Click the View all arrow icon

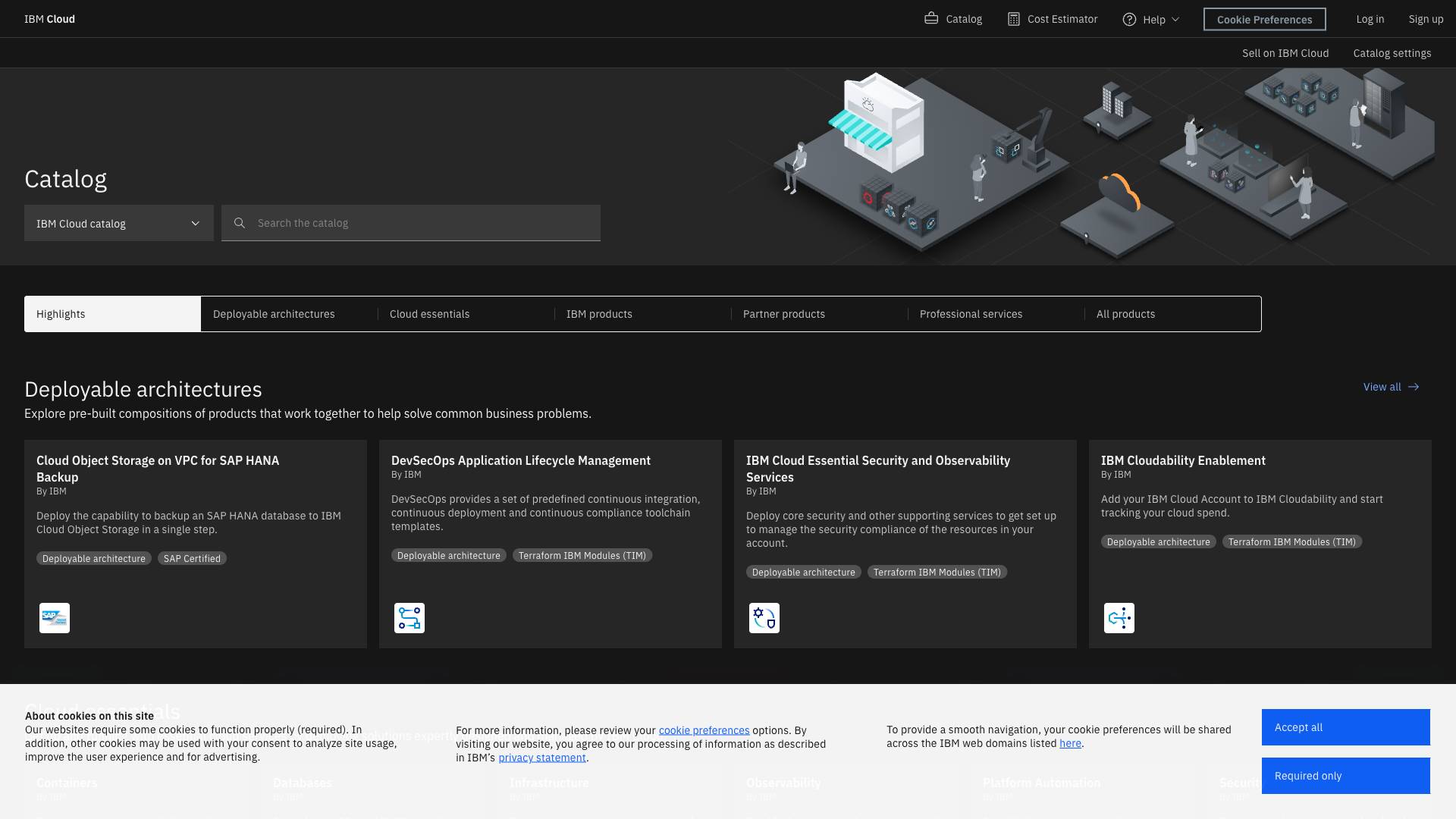click(1414, 387)
